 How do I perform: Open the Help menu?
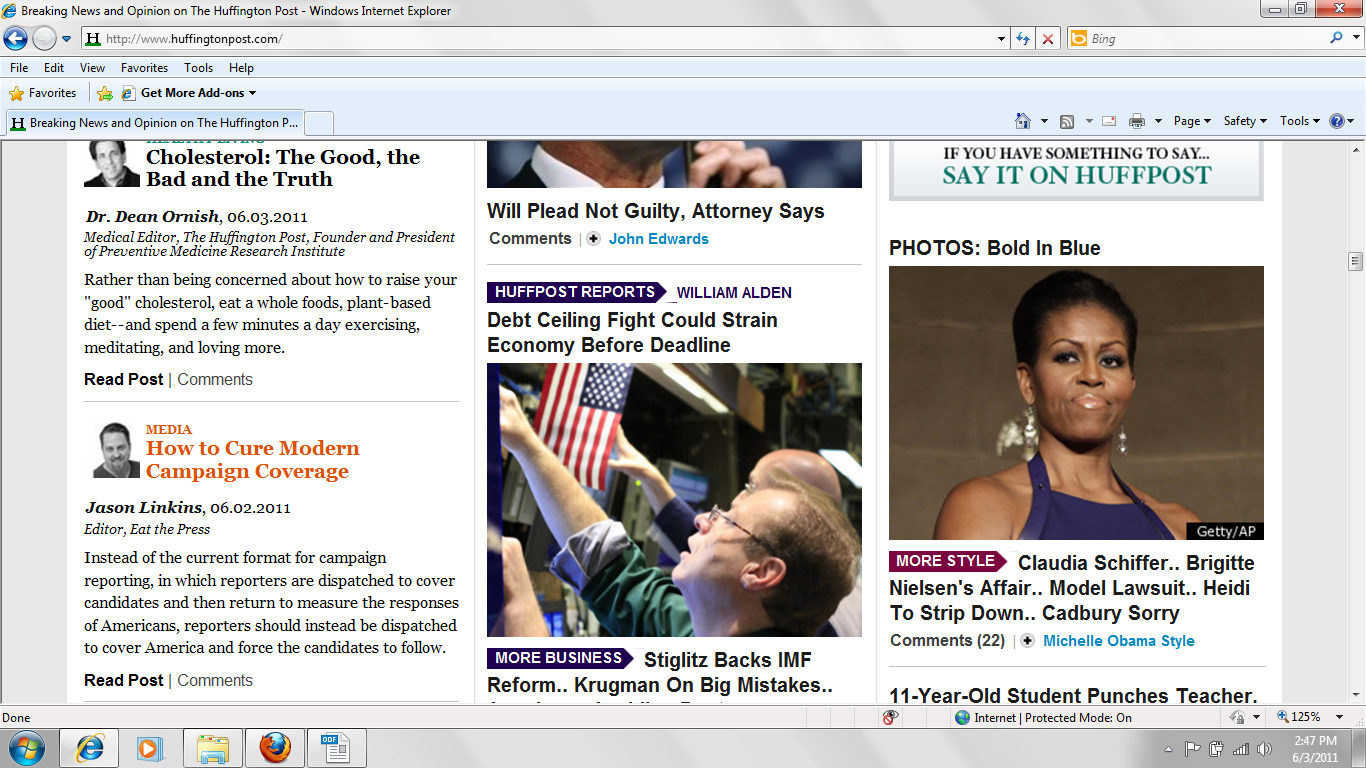click(241, 68)
